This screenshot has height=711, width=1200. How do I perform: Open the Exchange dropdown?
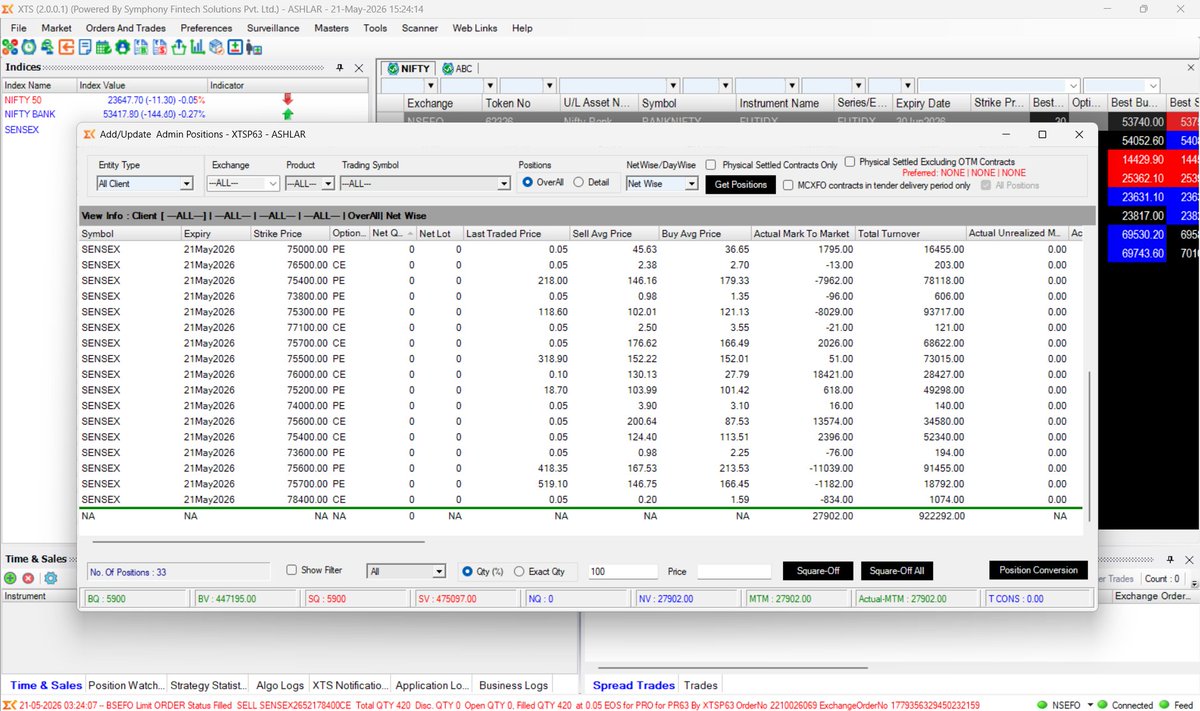click(x=273, y=184)
